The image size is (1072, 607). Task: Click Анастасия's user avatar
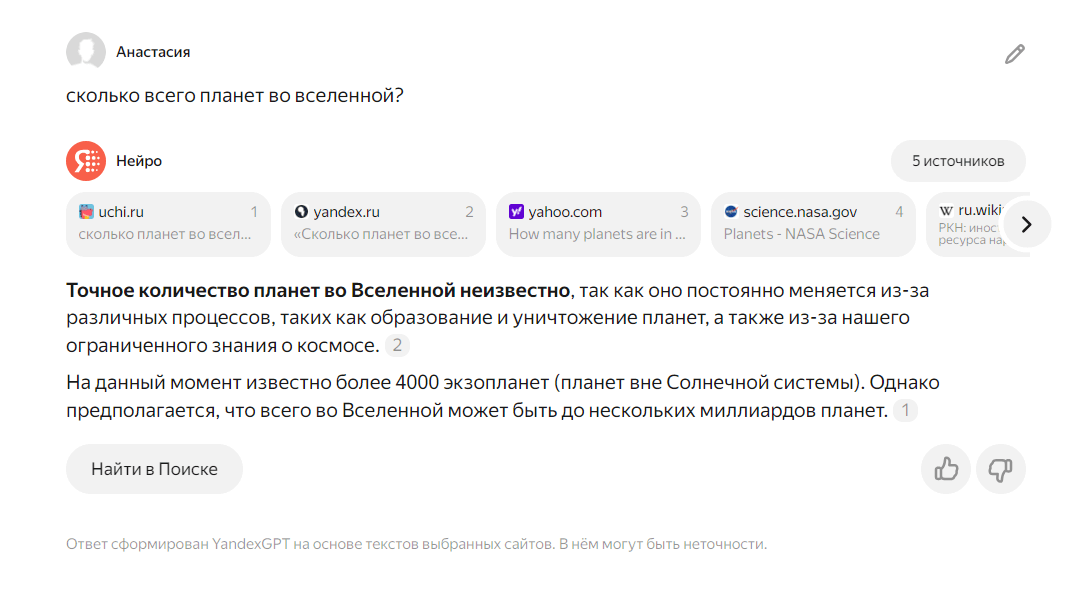[x=86, y=52]
